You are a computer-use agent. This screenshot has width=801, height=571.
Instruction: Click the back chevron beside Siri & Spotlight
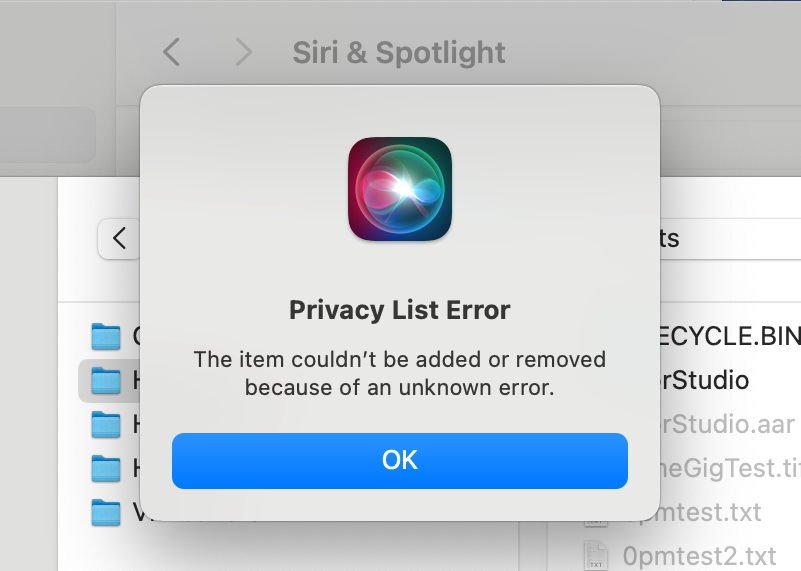pos(172,52)
